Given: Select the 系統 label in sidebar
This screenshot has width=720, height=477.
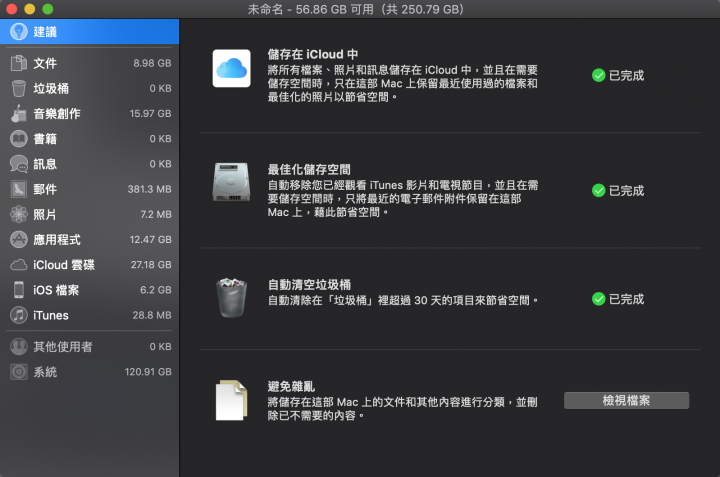Looking at the screenshot, I should (45, 372).
